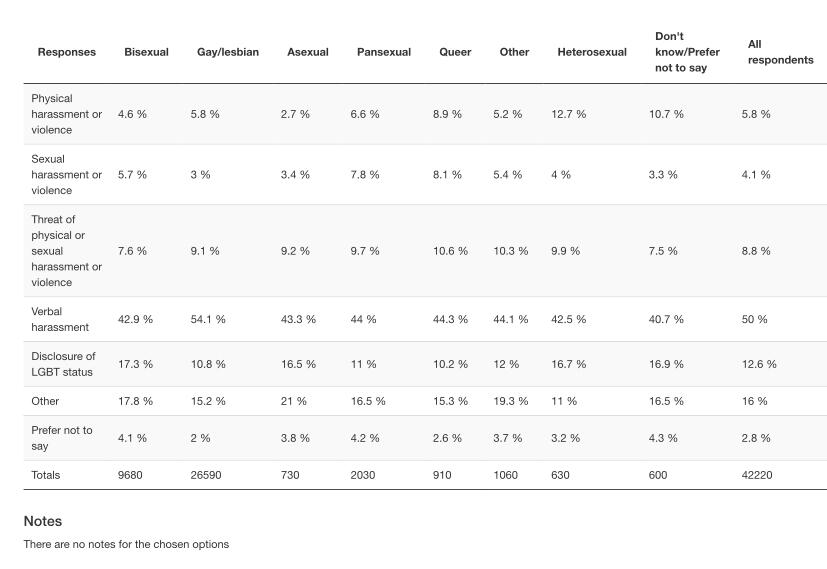This screenshot has height=569, width=827.
Task: Select the Gay/lesbian column header
Action: (x=227, y=52)
